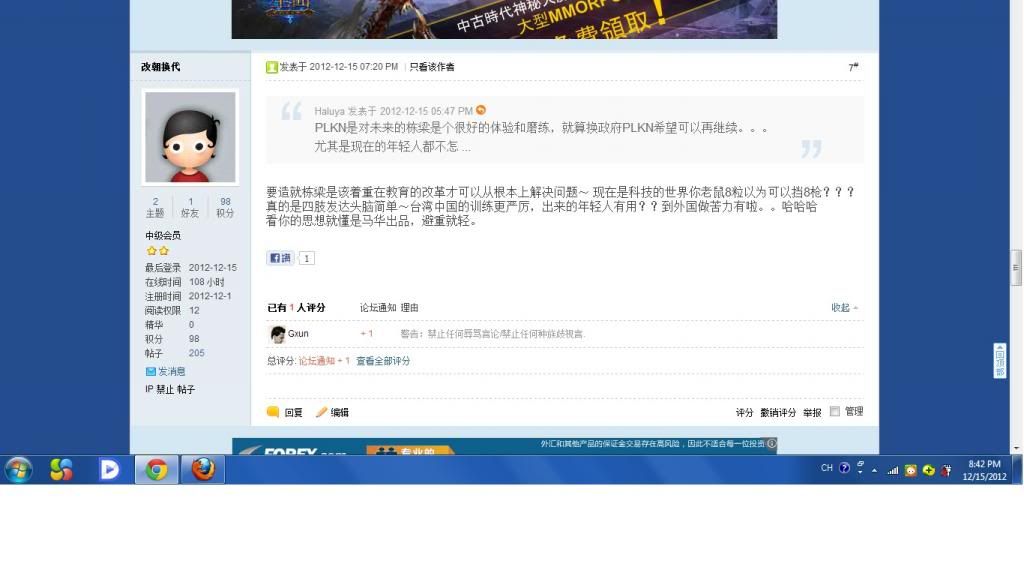Click the back-to-top side button
This screenshot has height=575, width=1024.
pos(1000,361)
